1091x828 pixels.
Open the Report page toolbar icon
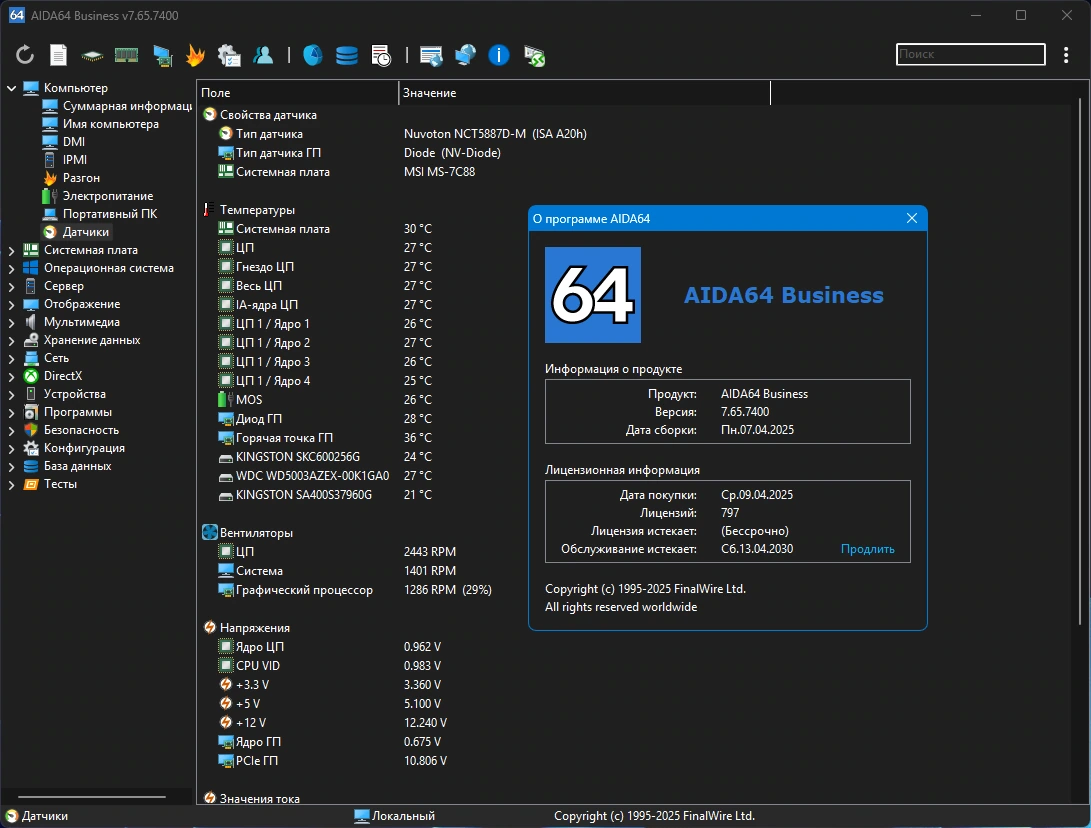click(58, 55)
